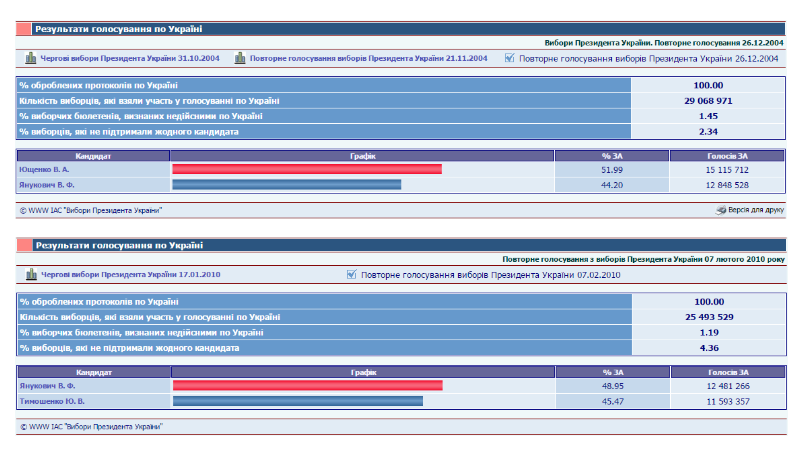The height and width of the screenshot is (451, 799).
Task: Click Версія для друку link
Action: click(756, 210)
